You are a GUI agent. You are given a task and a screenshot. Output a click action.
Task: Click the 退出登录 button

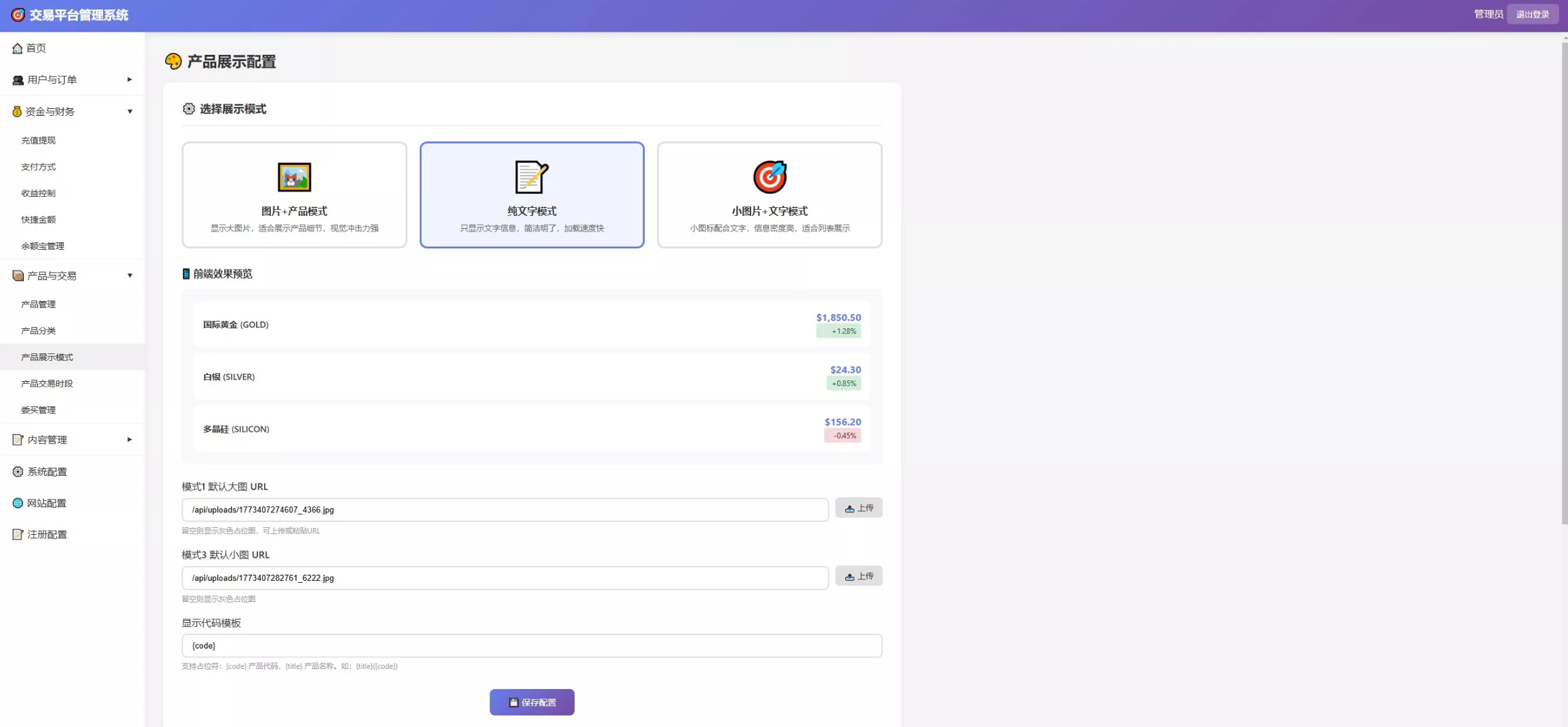(1532, 14)
